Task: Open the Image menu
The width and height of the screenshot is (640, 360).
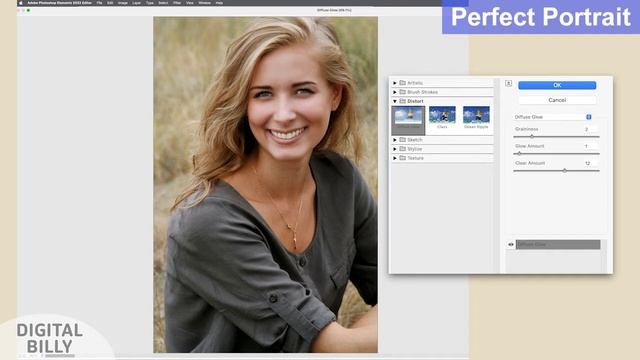Action: click(122, 3)
